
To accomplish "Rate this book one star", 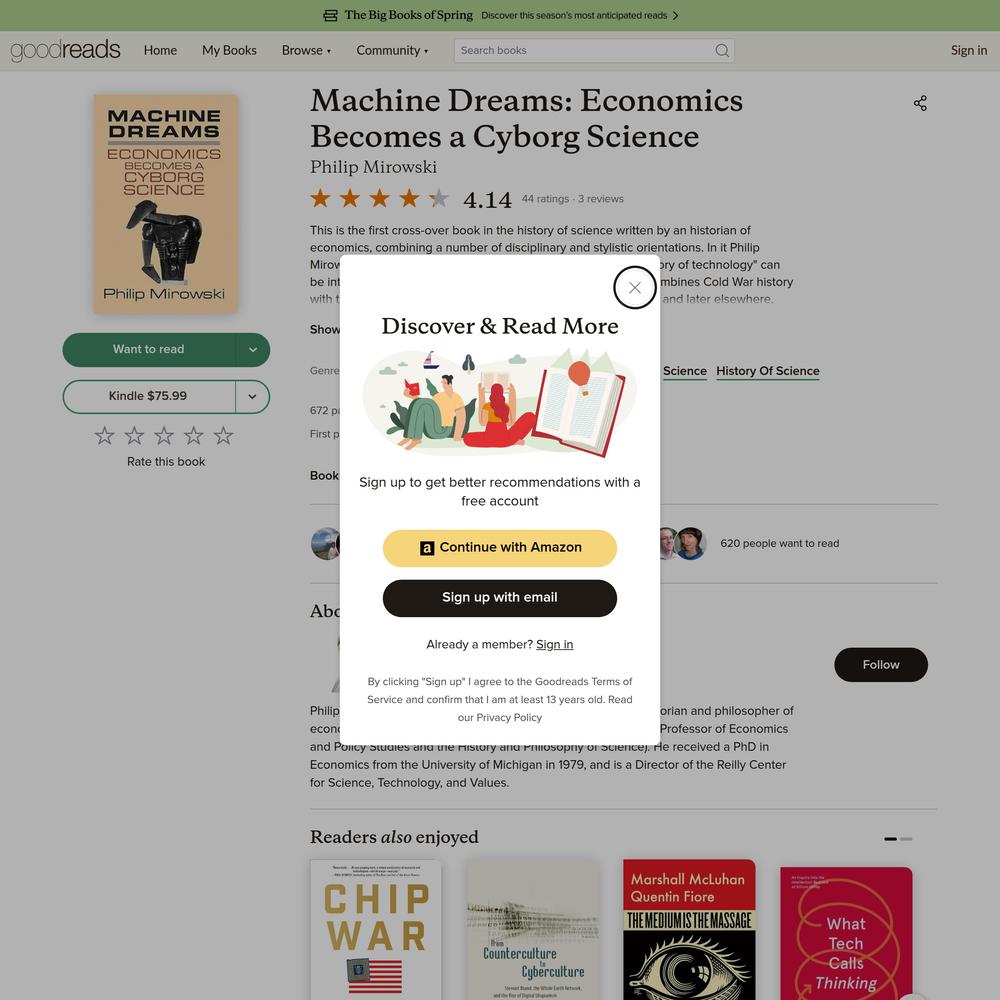I will point(105,436).
